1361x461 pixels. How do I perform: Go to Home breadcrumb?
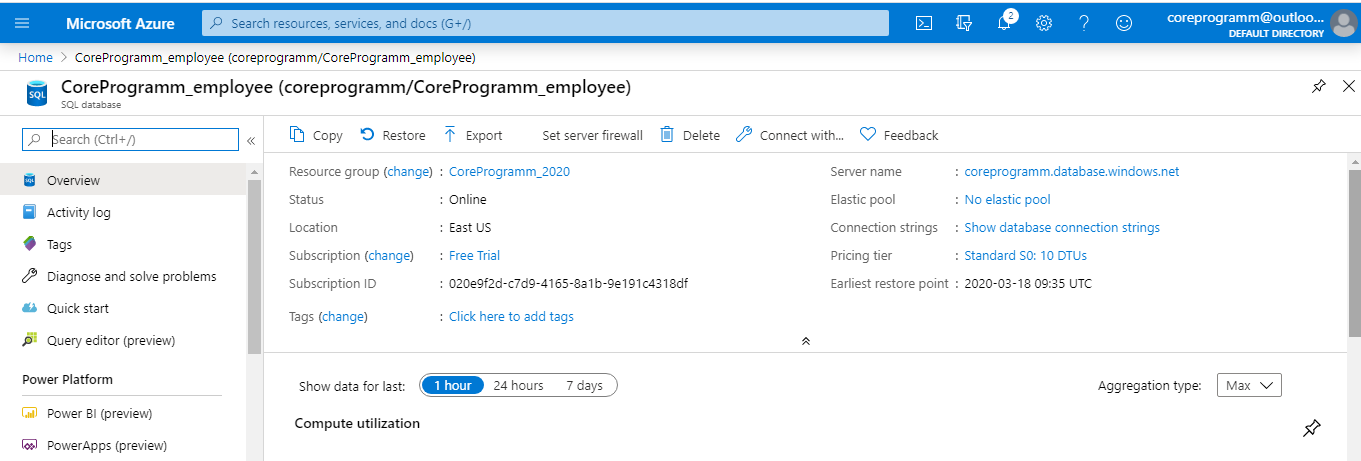(x=35, y=57)
